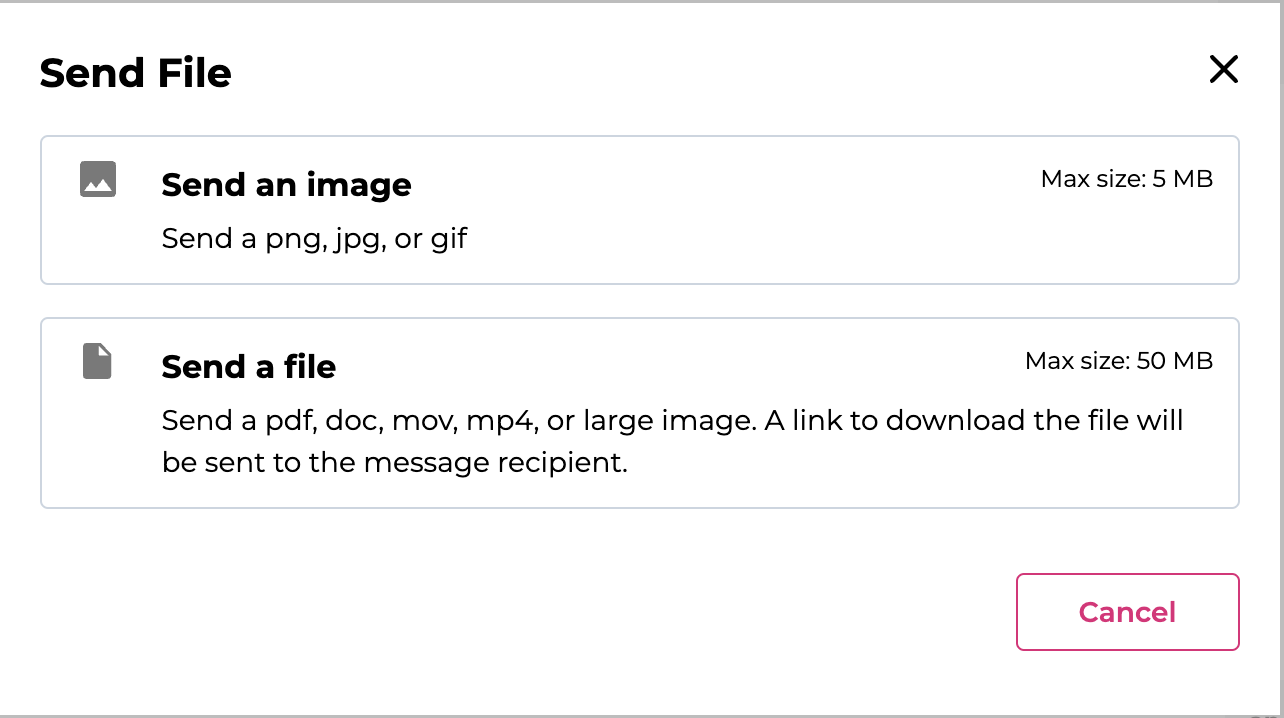Select the option for sending pdf or mp4 files
The width and height of the screenshot is (1284, 718).
pyautogui.click(x=640, y=412)
